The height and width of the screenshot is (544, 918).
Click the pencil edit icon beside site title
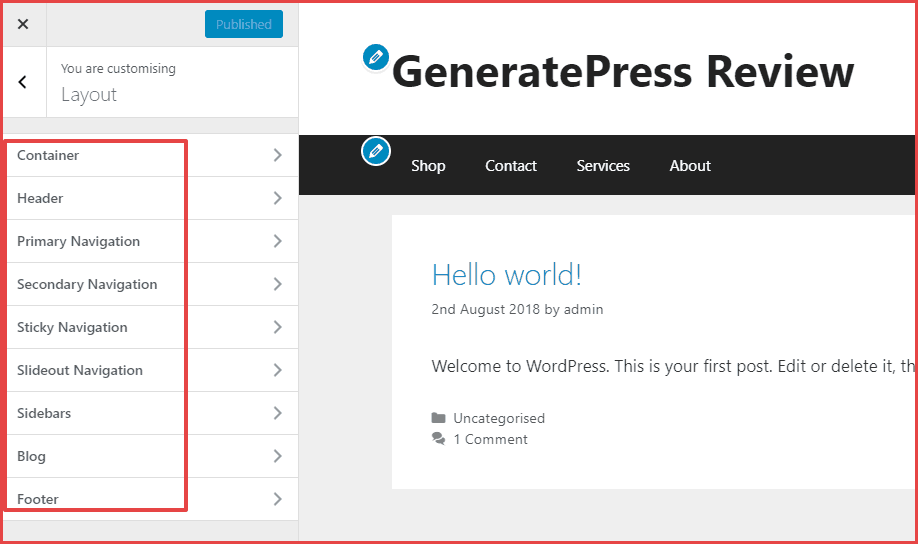click(376, 57)
